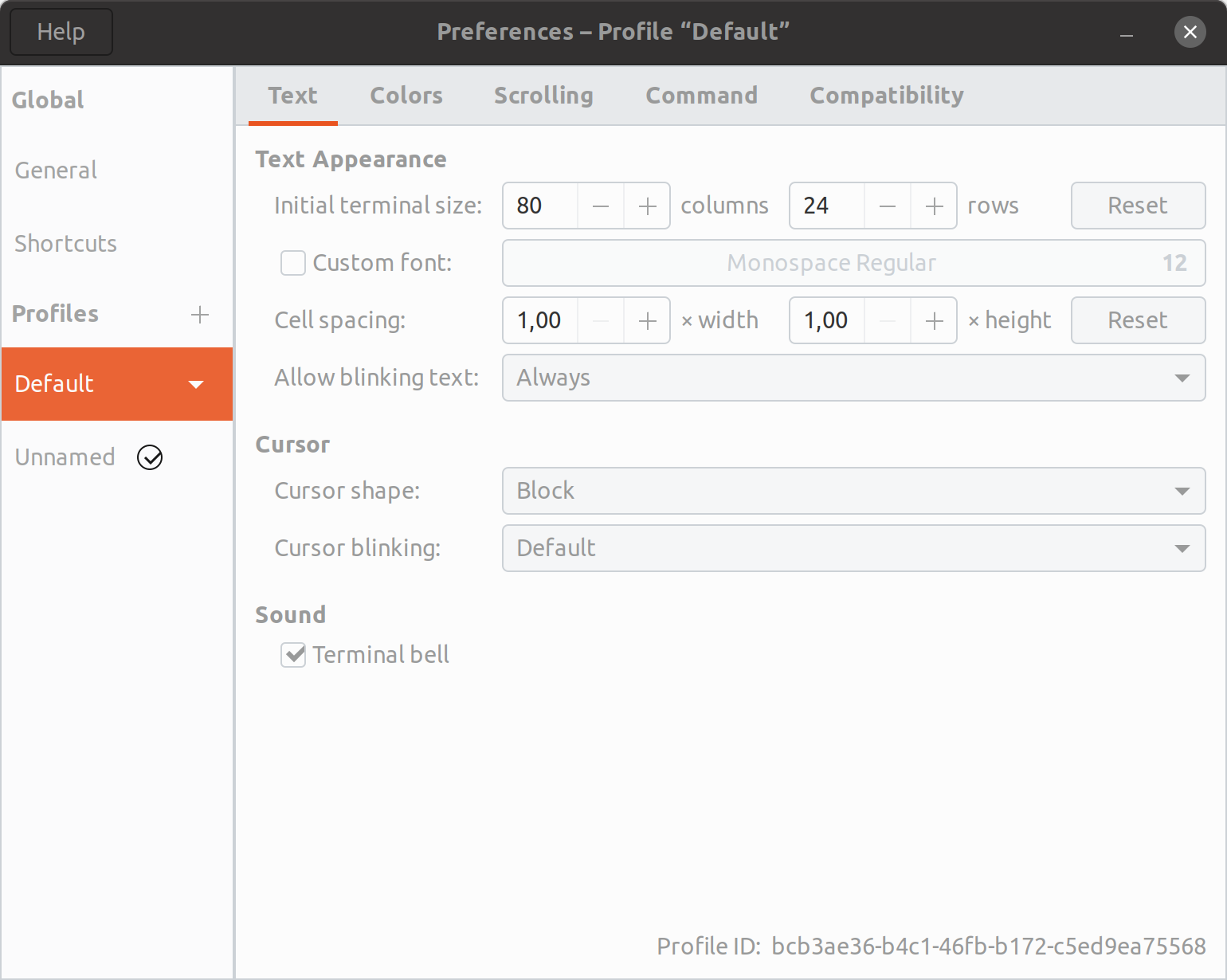This screenshot has height=980, width=1227.
Task: Close the Preferences window
Action: coord(1190,32)
